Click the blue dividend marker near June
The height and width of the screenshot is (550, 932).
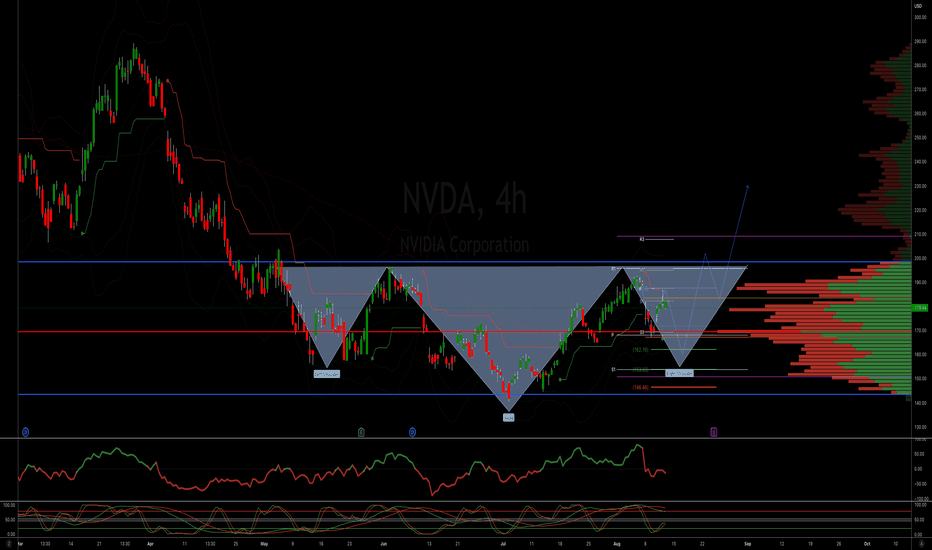pos(413,432)
